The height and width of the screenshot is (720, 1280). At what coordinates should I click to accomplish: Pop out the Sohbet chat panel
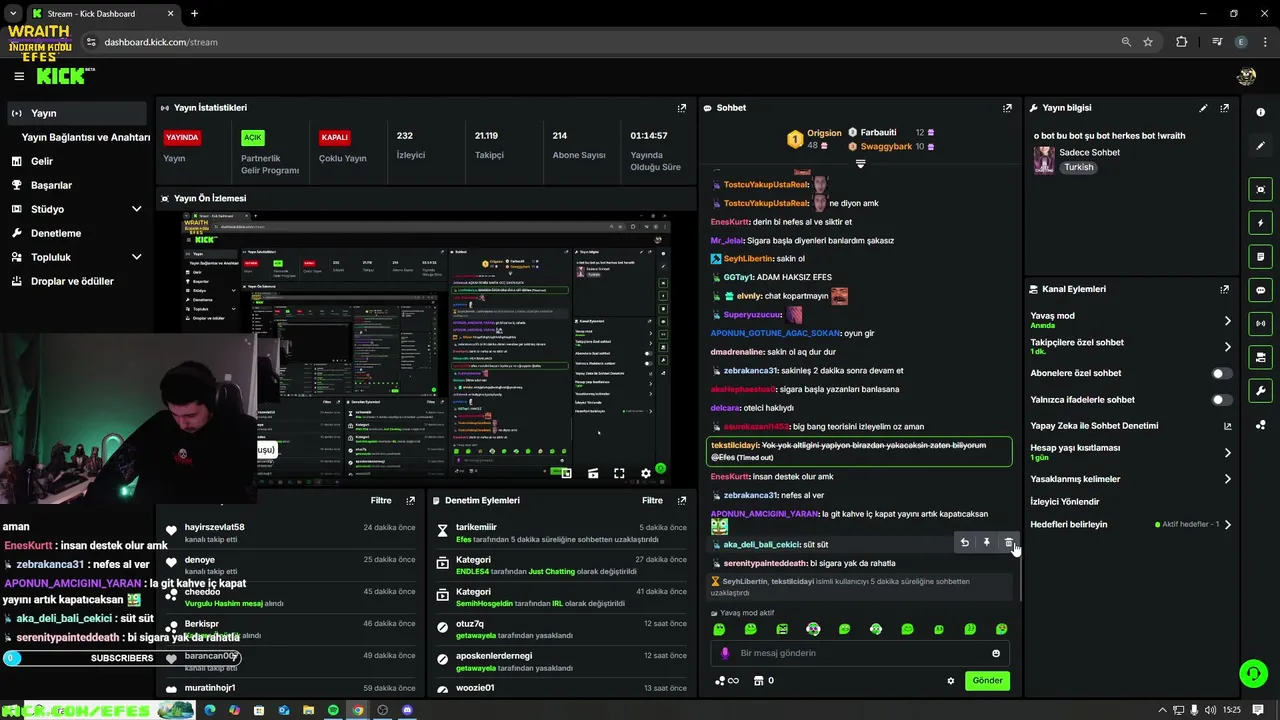(x=1007, y=108)
